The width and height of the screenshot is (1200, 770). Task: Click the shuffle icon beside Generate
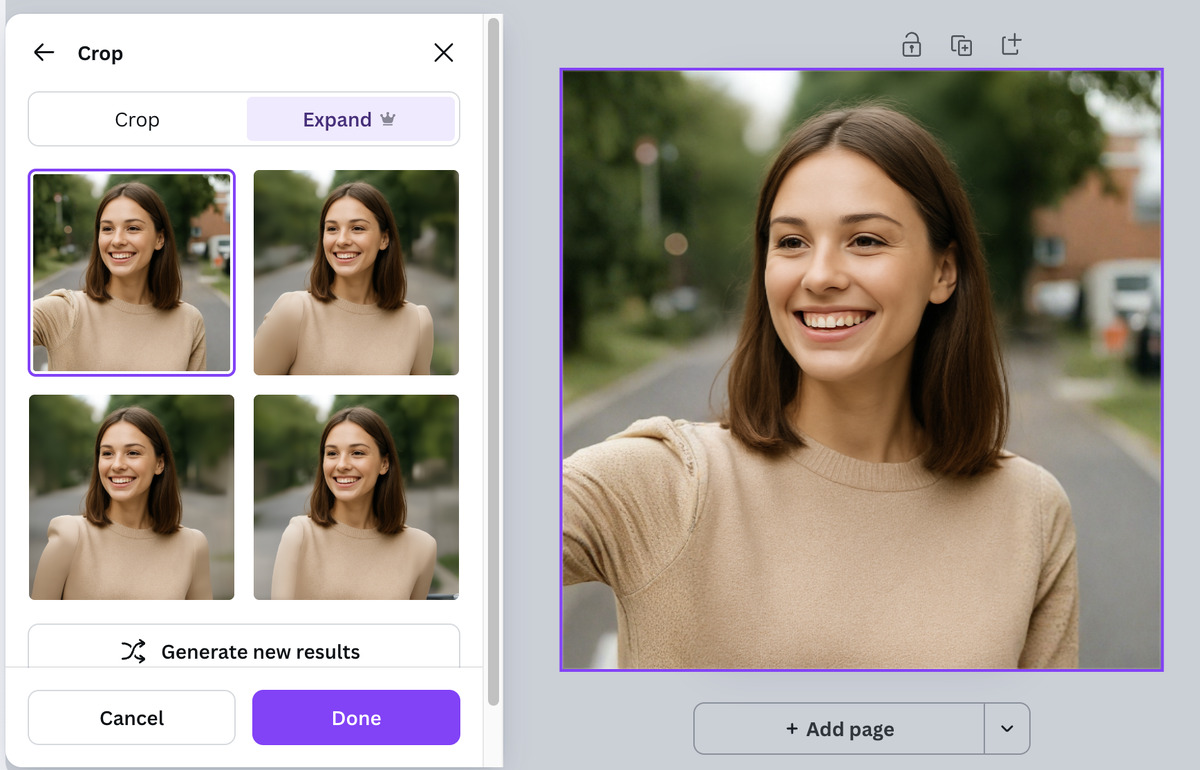[x=133, y=652]
